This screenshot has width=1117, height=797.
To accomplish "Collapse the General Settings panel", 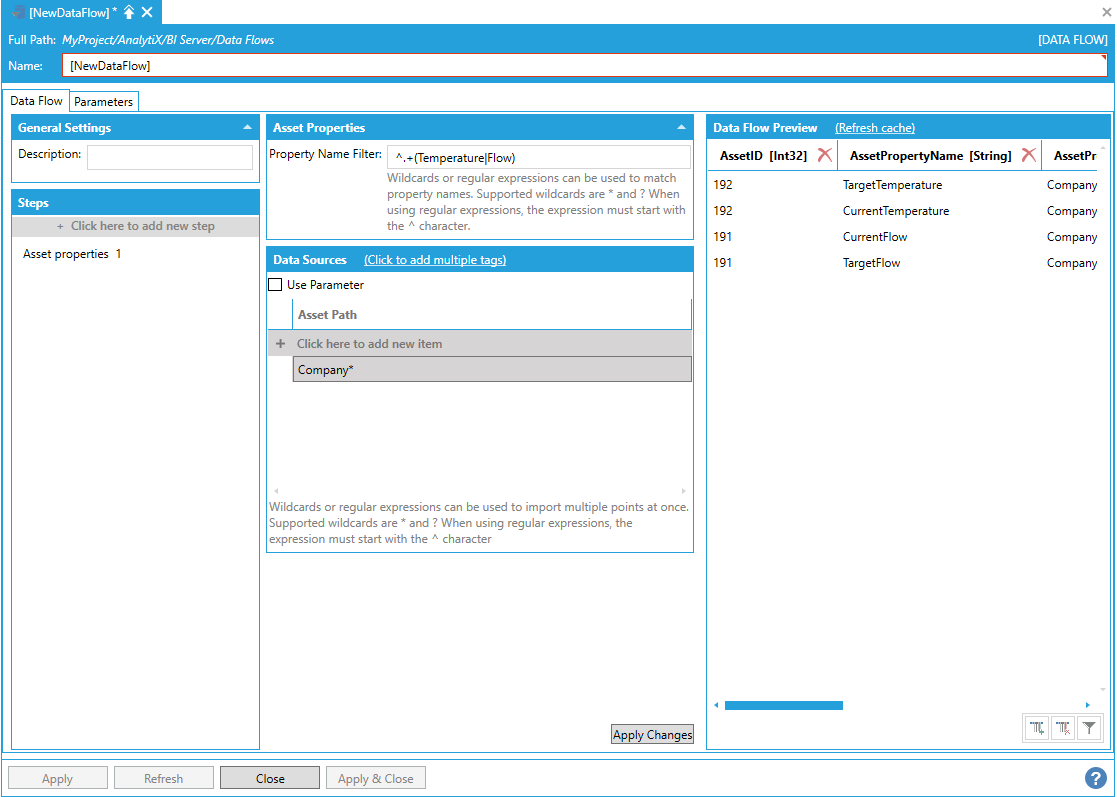I will (x=247, y=128).
